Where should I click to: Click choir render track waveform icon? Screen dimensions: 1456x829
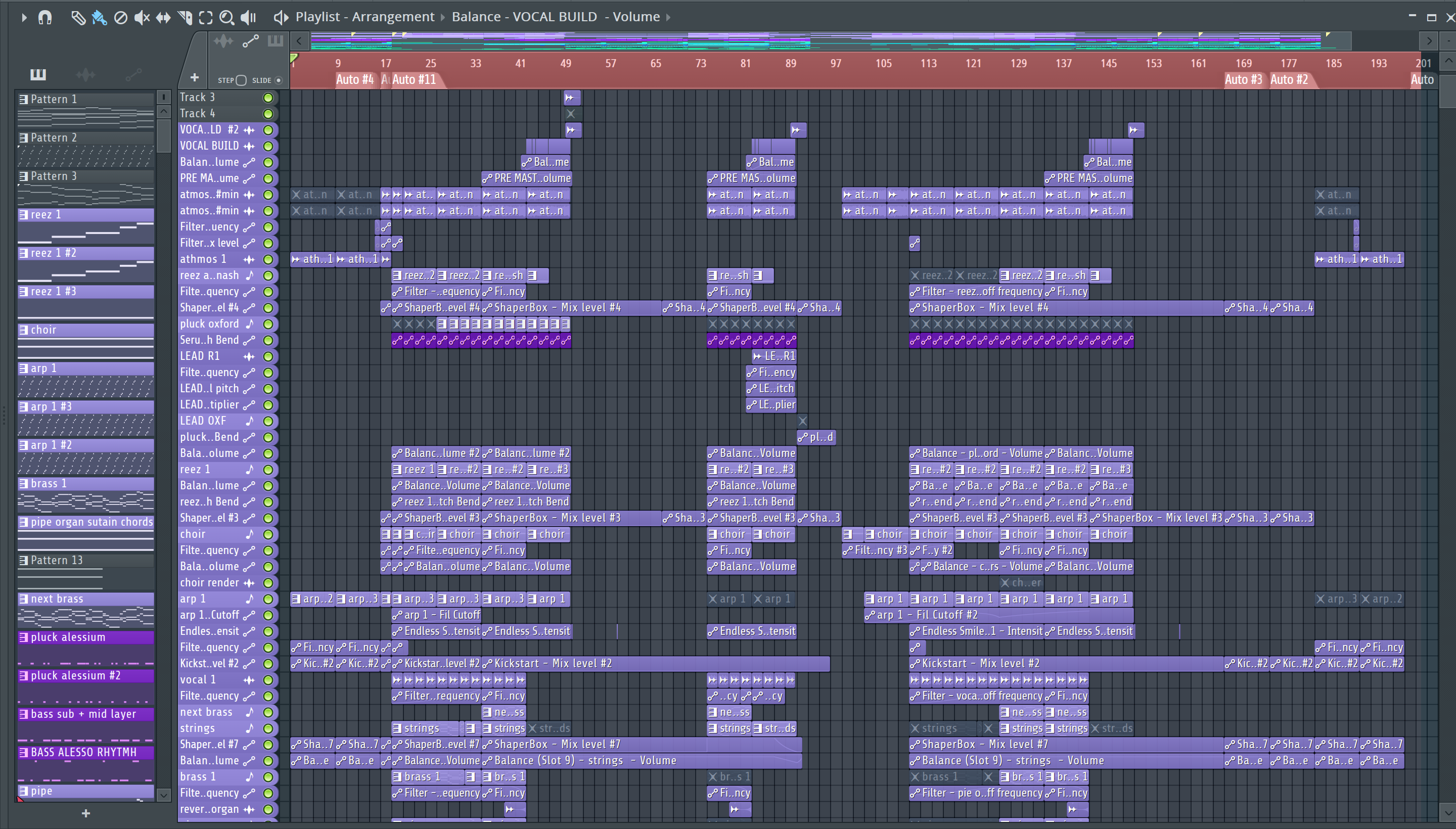tap(249, 583)
